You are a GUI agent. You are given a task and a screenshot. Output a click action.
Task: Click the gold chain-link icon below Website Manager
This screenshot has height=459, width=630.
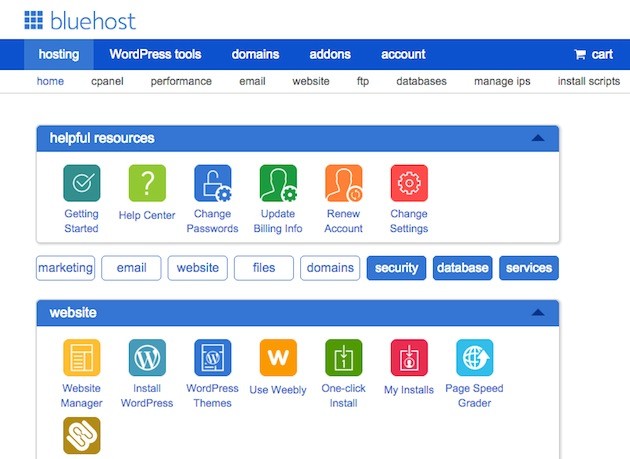[82, 435]
